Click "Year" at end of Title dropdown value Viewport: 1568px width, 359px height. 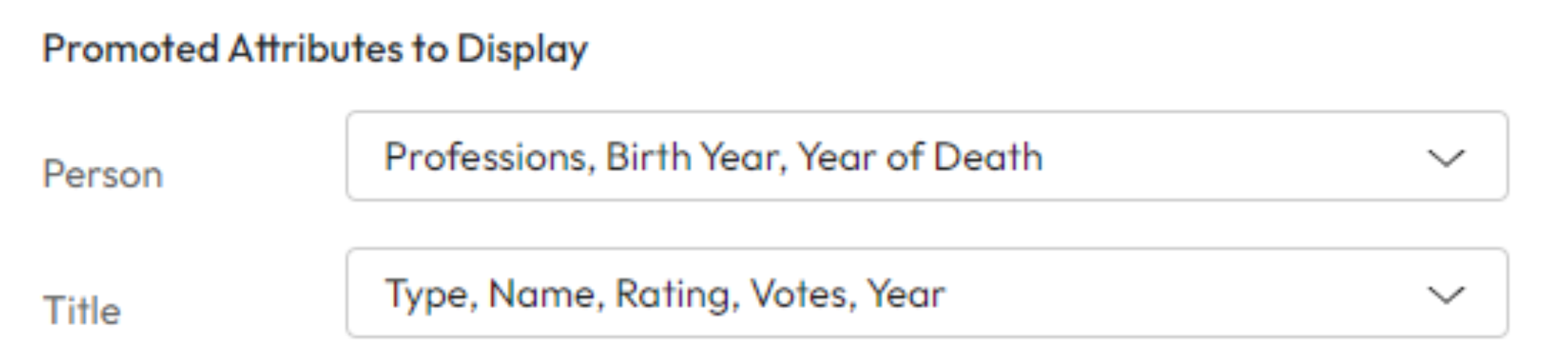click(x=906, y=294)
